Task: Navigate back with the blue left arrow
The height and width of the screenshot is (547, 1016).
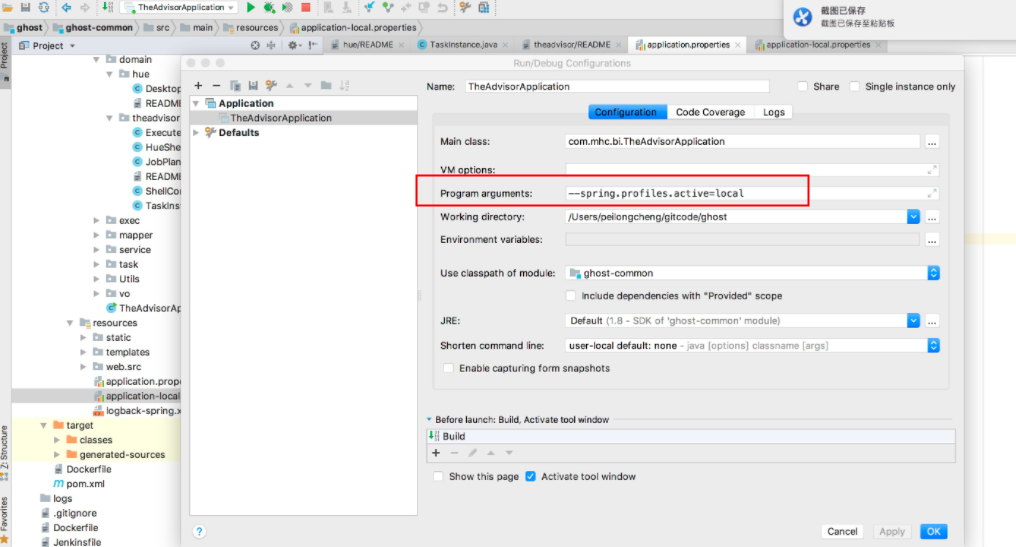Action: pos(66,7)
